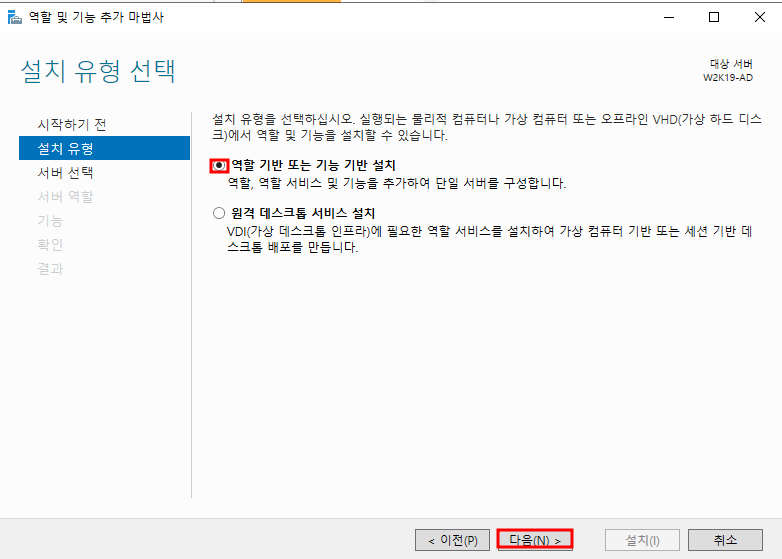
Task: Select the 설치 유형 step in sidebar
Action: [104, 148]
